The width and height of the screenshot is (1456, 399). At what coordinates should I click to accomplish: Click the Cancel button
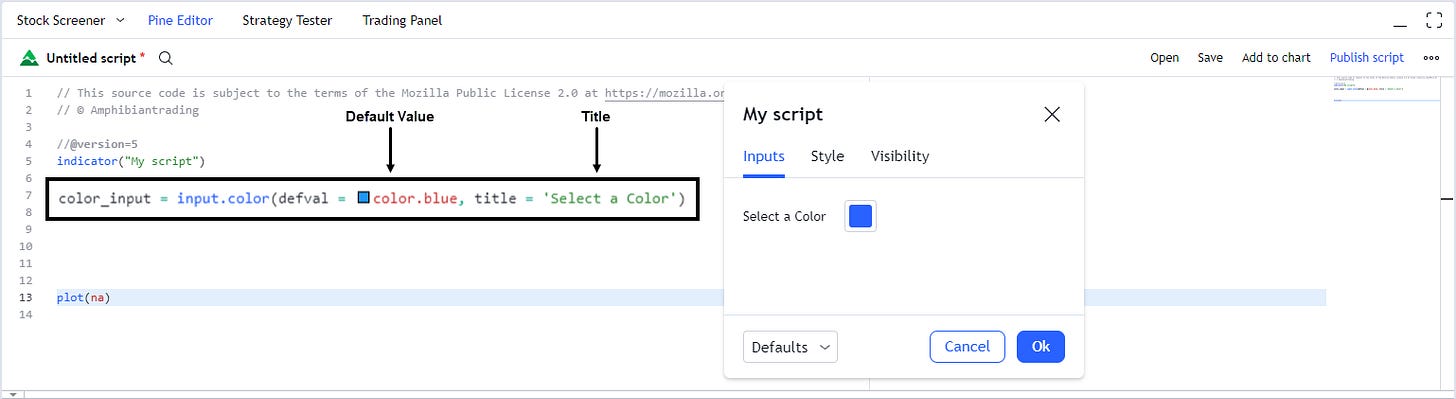tap(967, 347)
